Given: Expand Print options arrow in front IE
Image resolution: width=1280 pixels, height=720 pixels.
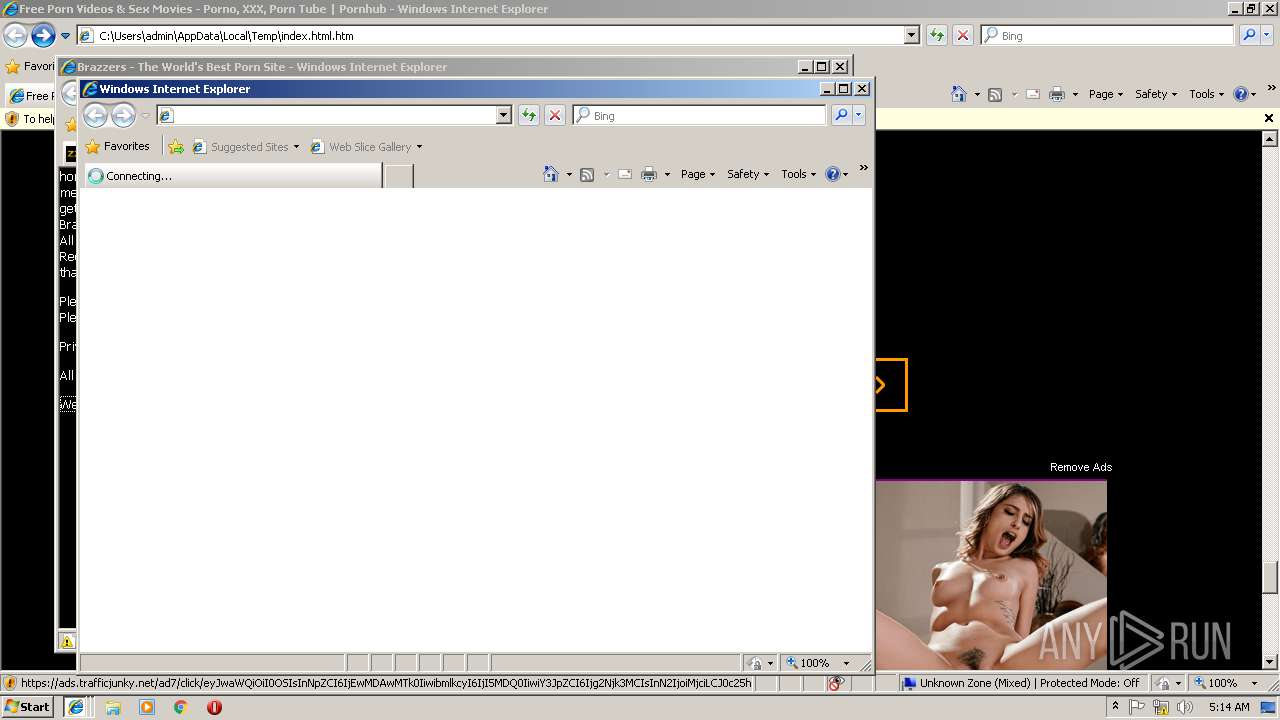Looking at the screenshot, I should (x=667, y=175).
